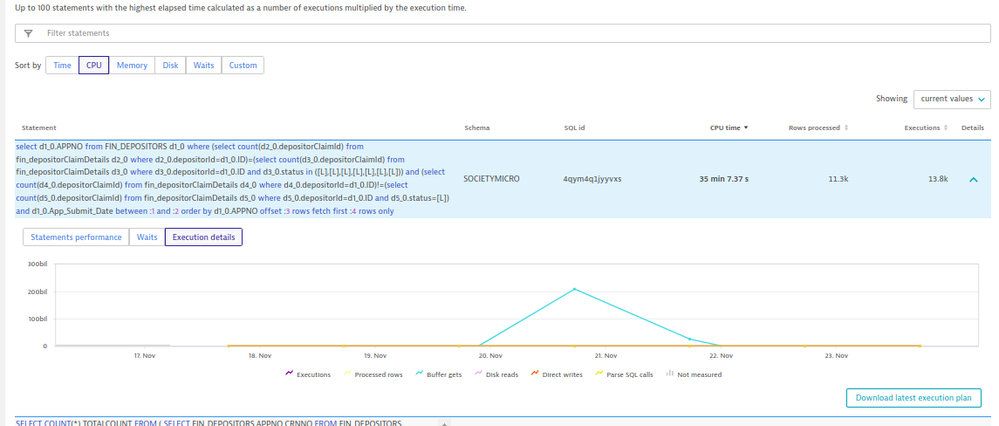Hide Disk reads series via legend
The width and height of the screenshot is (999, 426).
click(495, 374)
